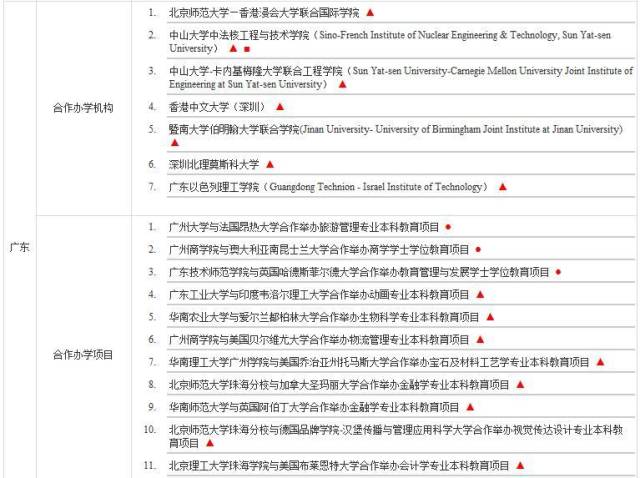Click red circle after 广州大学与法国昂热大学 project

pos(448,227)
